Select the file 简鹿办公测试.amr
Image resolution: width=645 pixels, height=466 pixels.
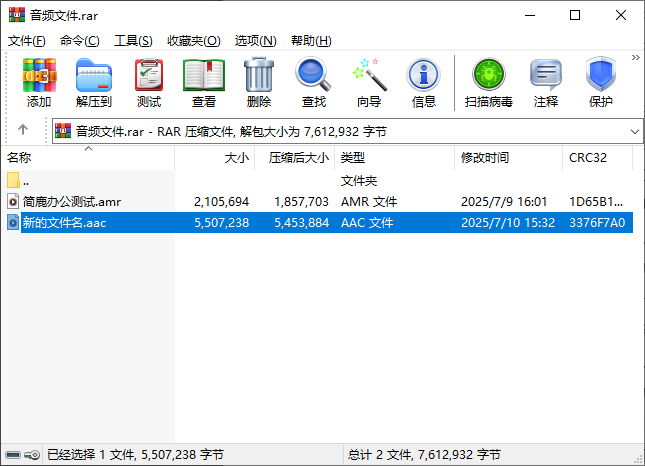point(72,202)
